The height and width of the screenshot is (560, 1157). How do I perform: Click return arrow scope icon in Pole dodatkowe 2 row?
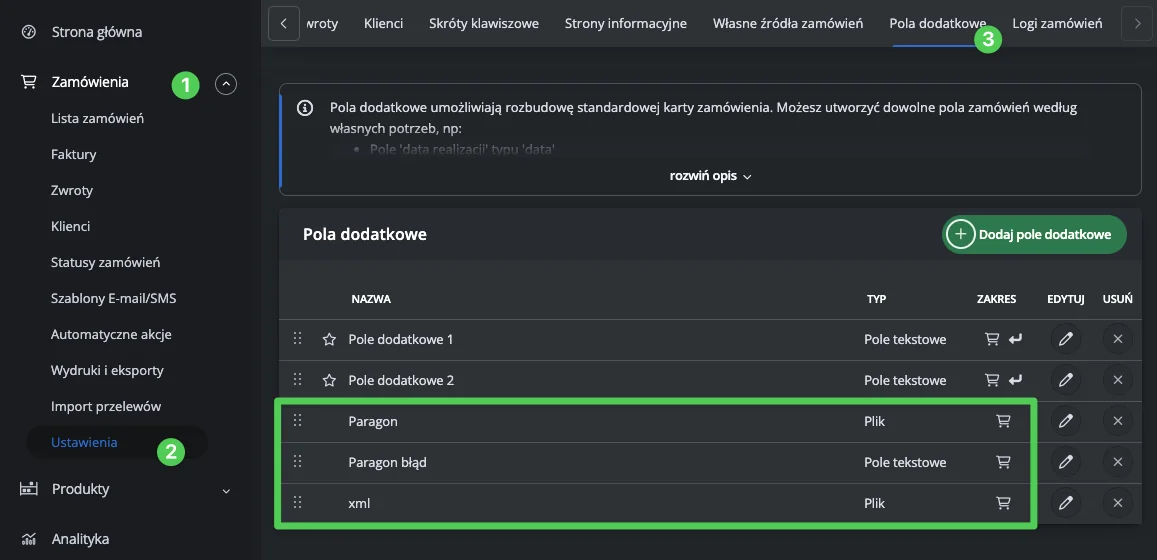tap(1016, 381)
